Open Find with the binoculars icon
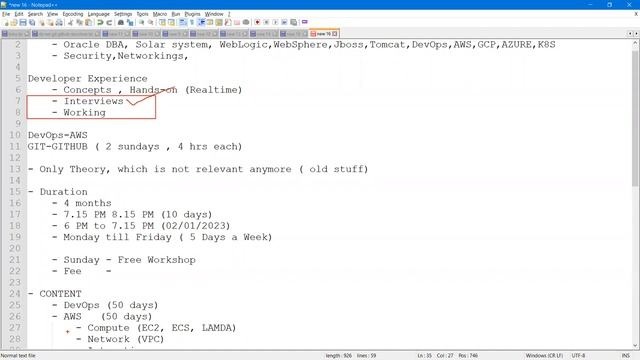 coord(121,22)
